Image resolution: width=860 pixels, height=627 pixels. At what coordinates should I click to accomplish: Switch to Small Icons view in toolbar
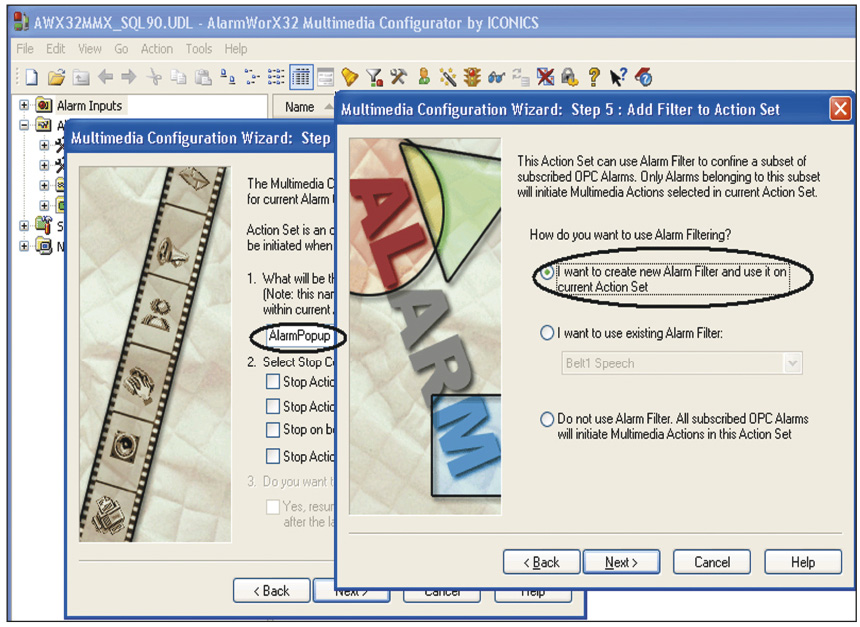tap(252, 77)
